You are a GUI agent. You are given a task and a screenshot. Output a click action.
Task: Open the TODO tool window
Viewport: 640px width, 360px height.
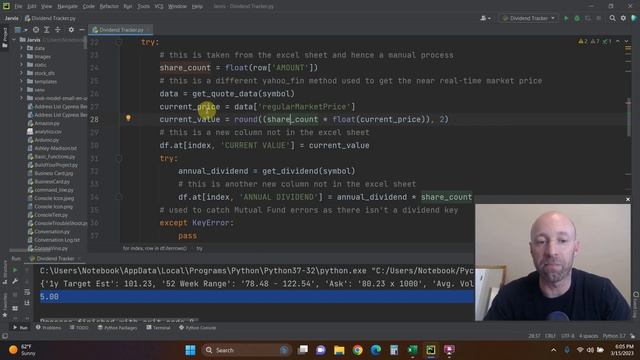[x=79, y=328]
